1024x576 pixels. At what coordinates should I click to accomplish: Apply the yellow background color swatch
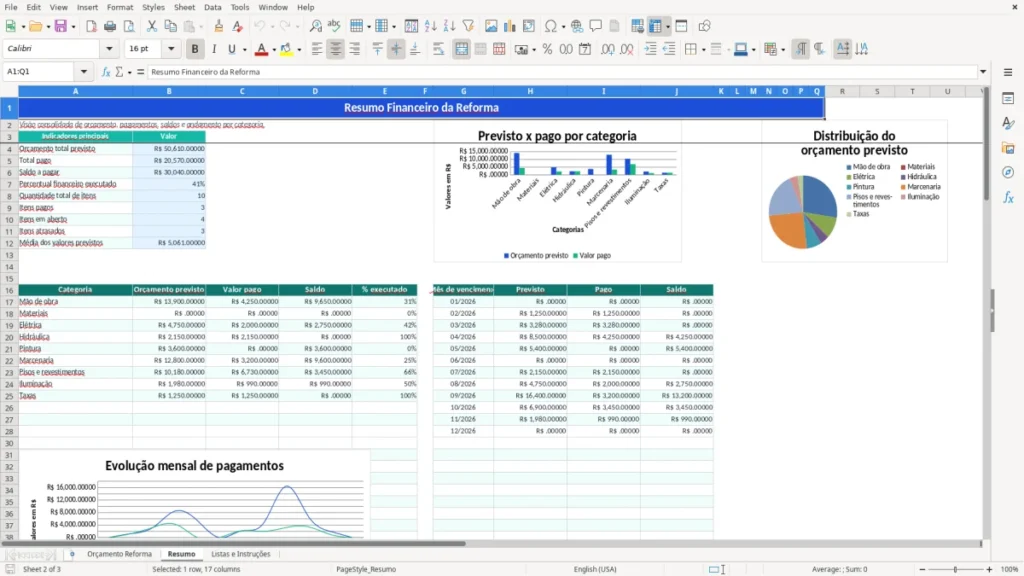286,50
